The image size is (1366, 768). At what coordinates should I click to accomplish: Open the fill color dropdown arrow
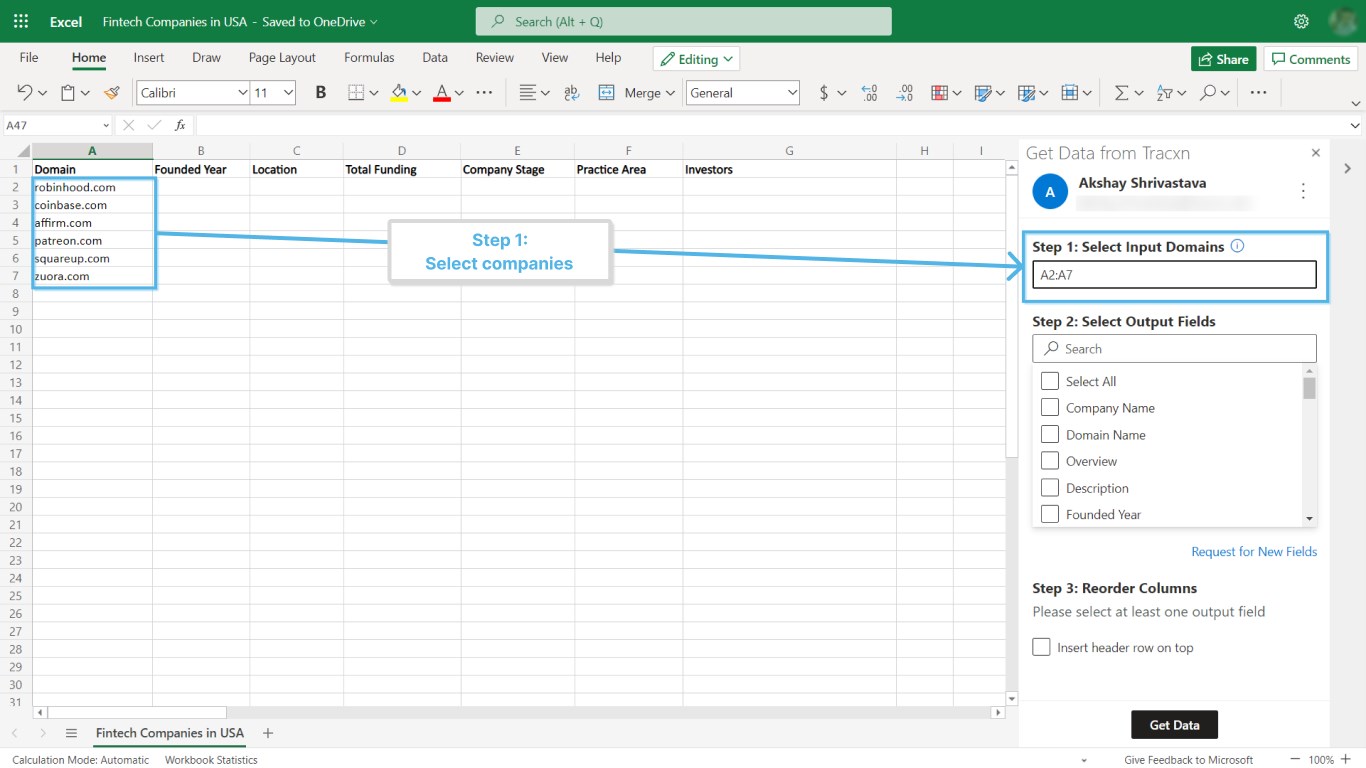[x=416, y=93]
